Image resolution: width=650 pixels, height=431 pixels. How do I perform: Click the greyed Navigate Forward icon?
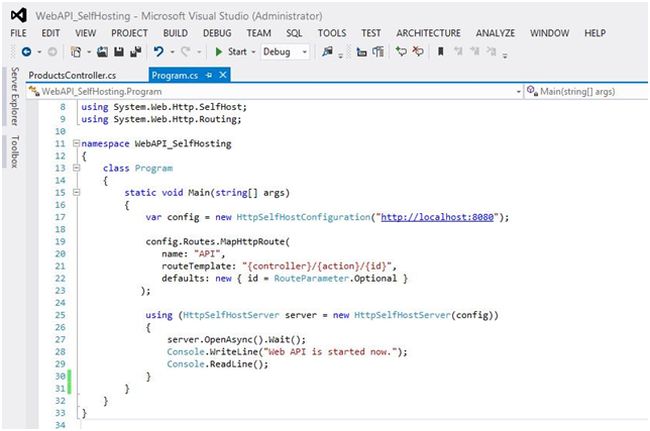52,52
